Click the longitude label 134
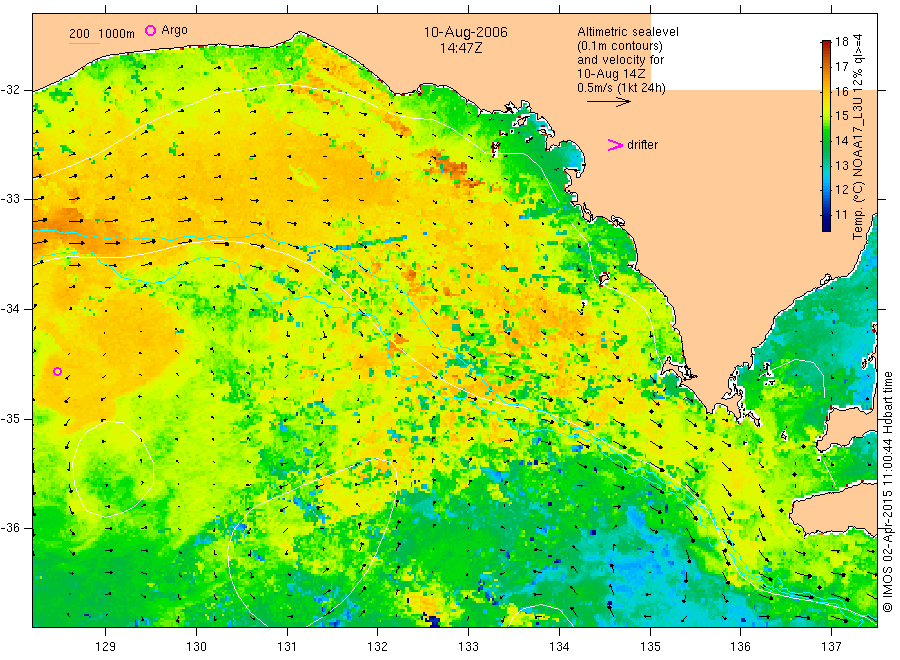Viewport: 900px width, 660px height. click(x=559, y=646)
